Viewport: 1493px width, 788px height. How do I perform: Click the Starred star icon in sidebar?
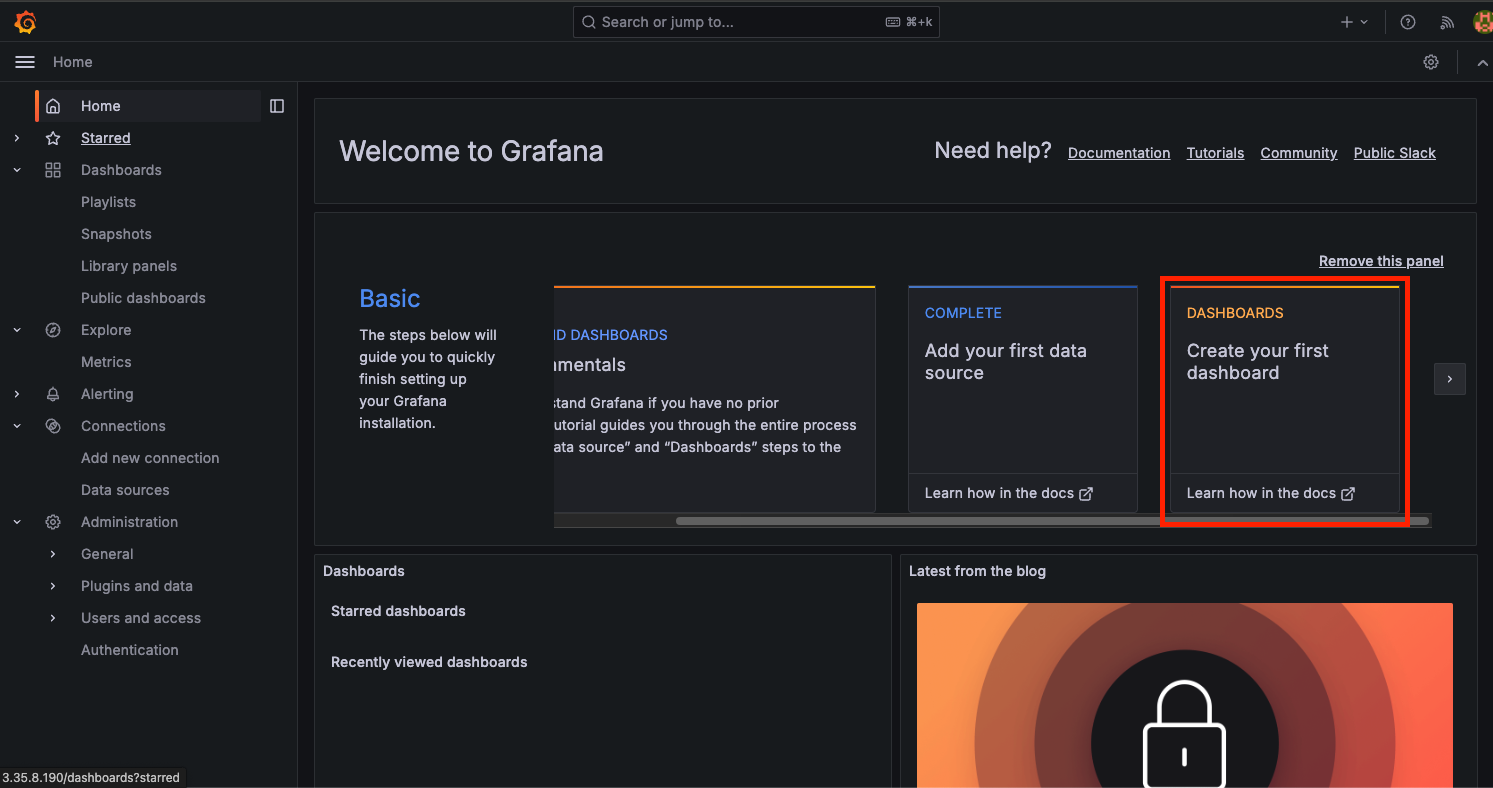pos(53,138)
